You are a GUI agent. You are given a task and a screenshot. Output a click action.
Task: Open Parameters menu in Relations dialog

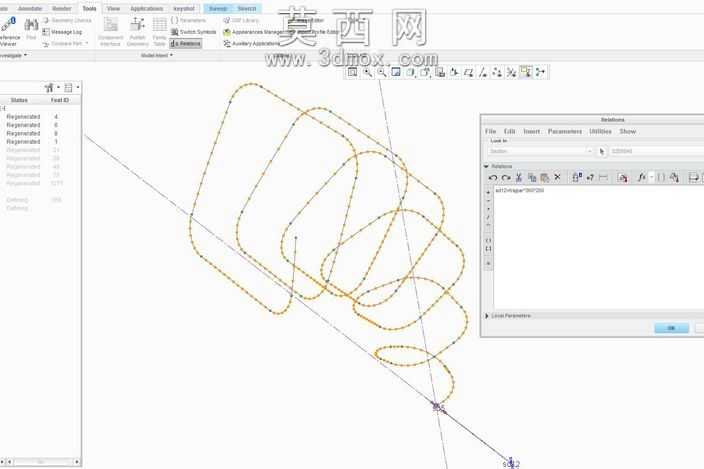(565, 131)
